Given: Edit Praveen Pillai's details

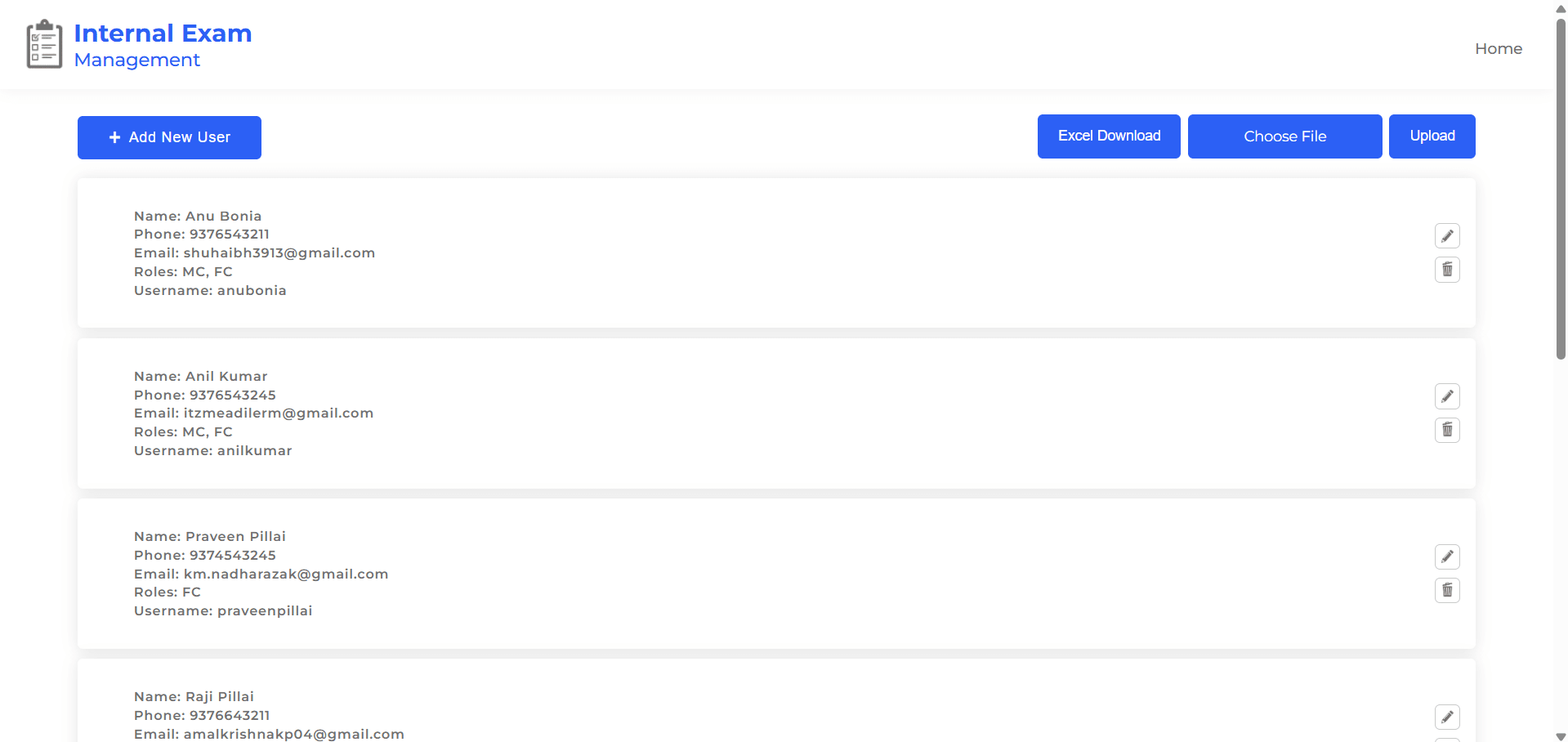Looking at the screenshot, I should click(x=1447, y=556).
